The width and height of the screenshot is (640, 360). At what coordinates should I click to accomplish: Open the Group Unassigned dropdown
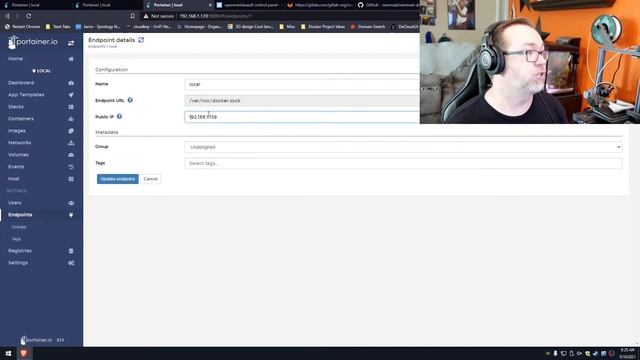tap(403, 147)
